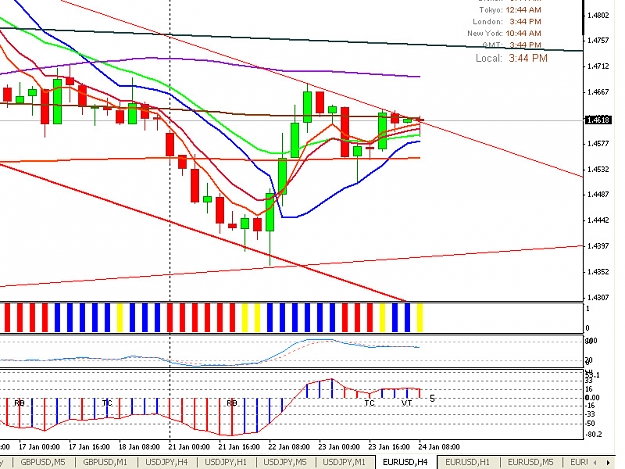Switch to the GBPUSD,M5 chart tab
The width and height of the screenshot is (625, 469).
43,462
